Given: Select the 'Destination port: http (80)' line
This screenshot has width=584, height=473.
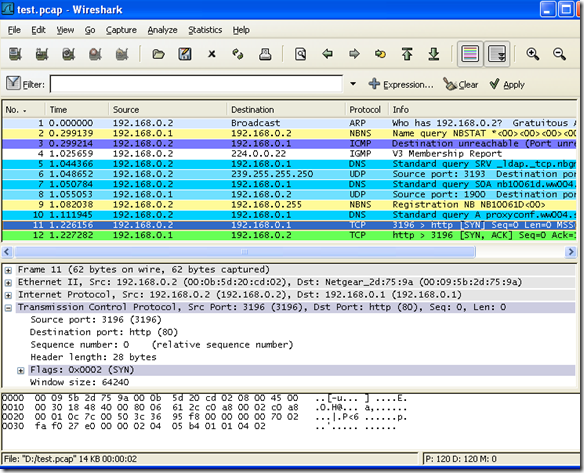Looking at the screenshot, I should pos(104,333).
